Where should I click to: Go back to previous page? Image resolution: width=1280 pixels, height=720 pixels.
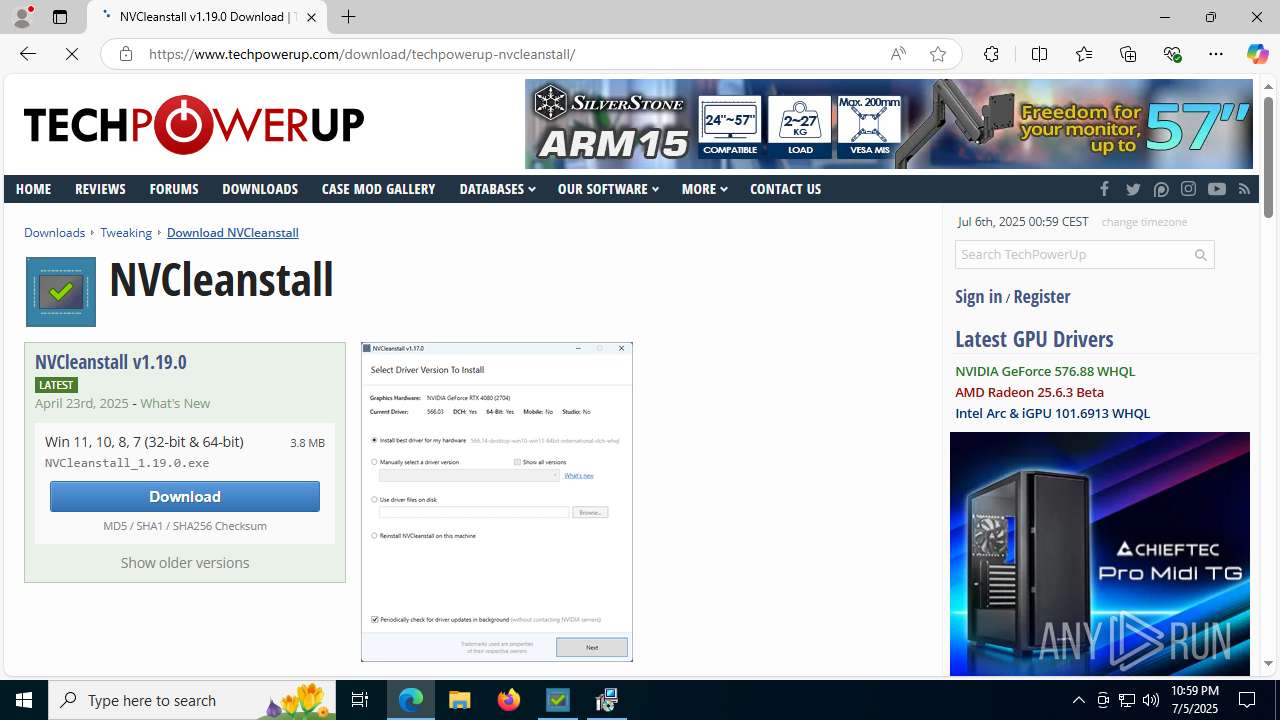(28, 54)
